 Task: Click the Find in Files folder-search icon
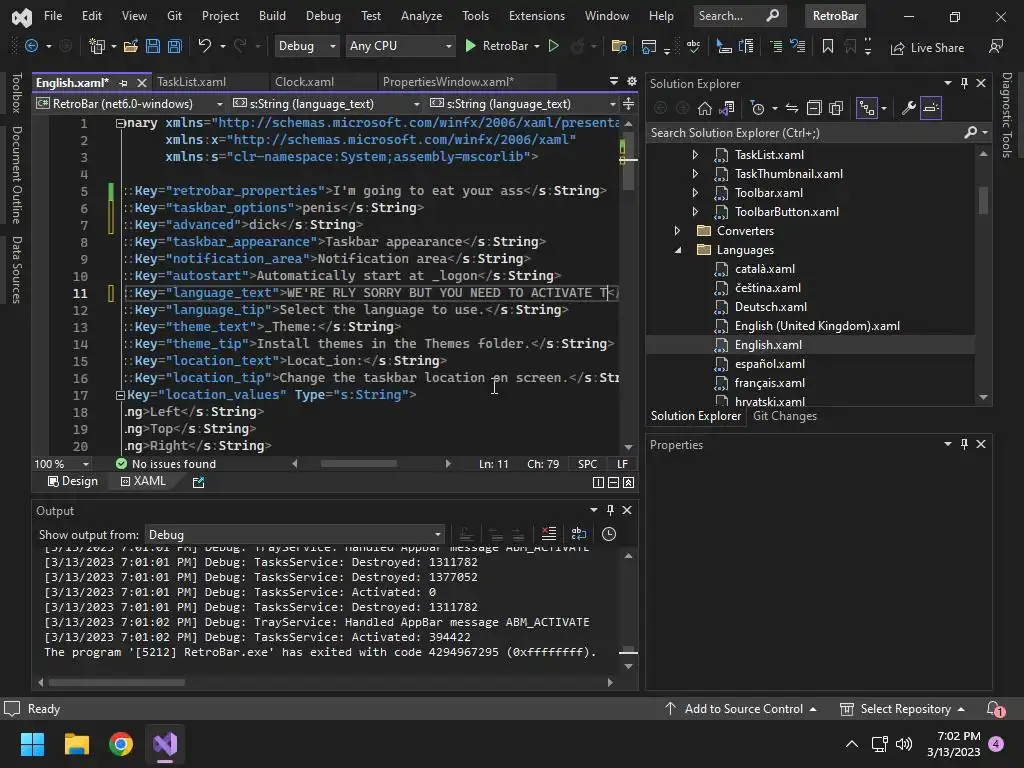[618, 46]
